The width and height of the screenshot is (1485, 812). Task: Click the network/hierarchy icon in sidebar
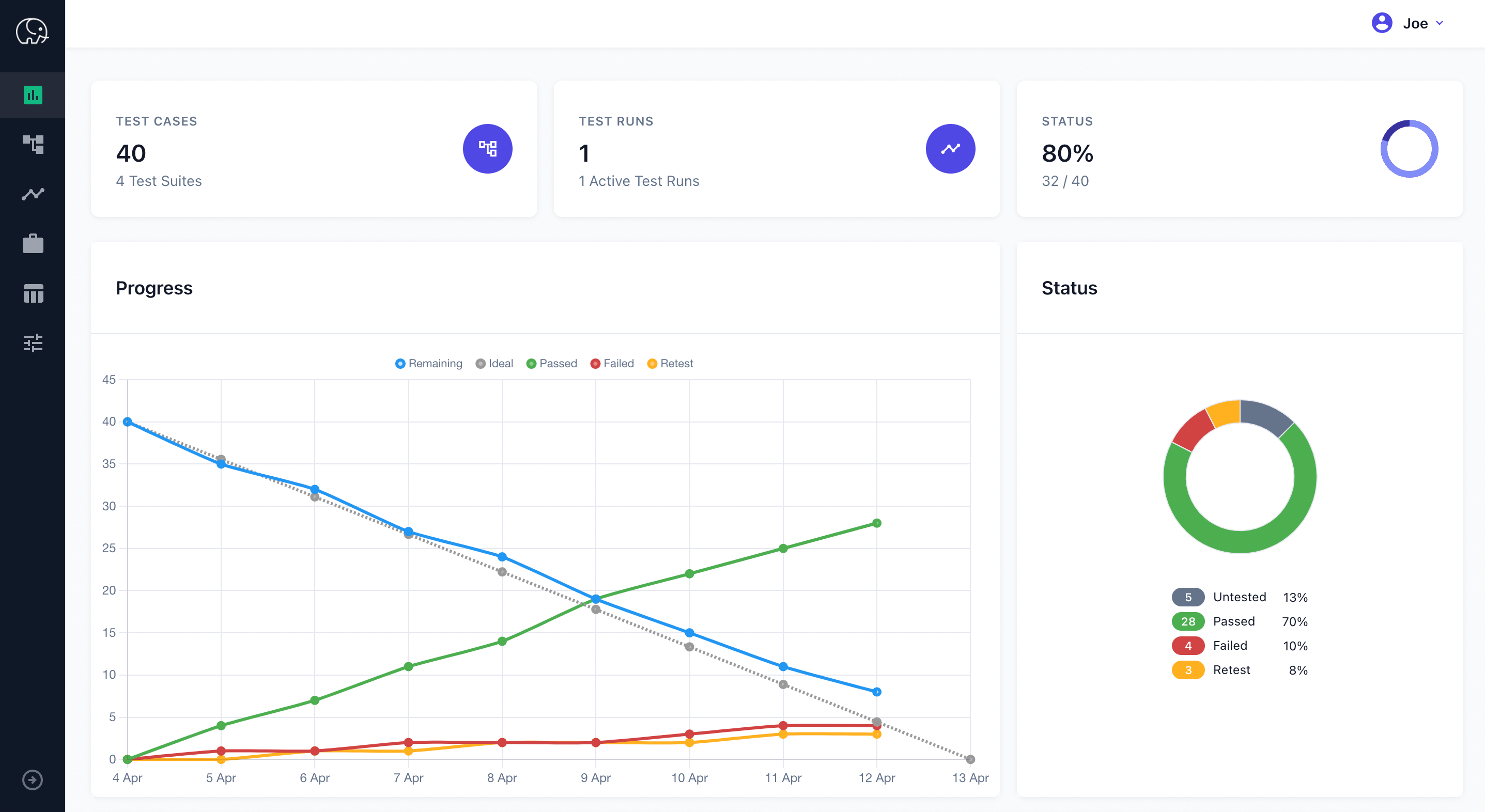coord(32,143)
